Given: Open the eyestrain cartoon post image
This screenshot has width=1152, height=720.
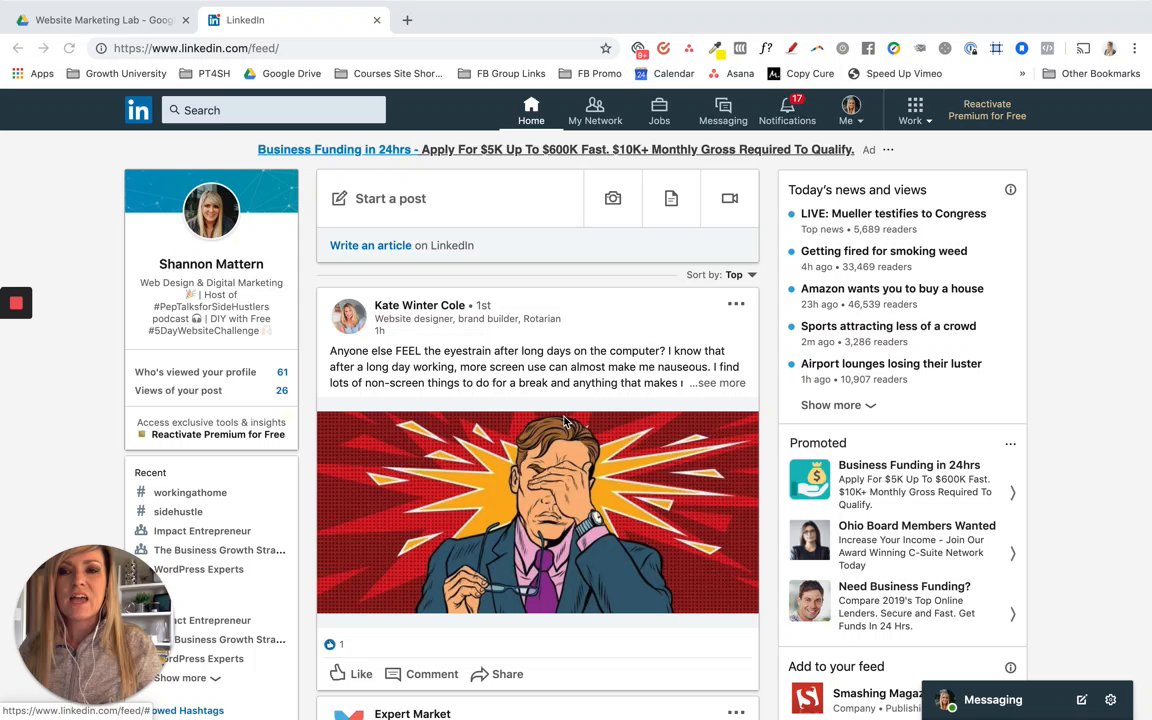Looking at the screenshot, I should pos(538,512).
